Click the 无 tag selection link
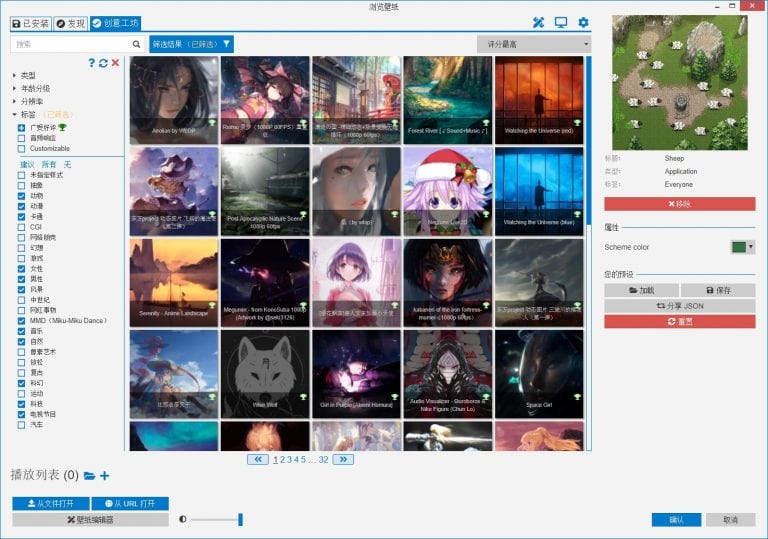The width and height of the screenshot is (768, 539). tap(67, 164)
